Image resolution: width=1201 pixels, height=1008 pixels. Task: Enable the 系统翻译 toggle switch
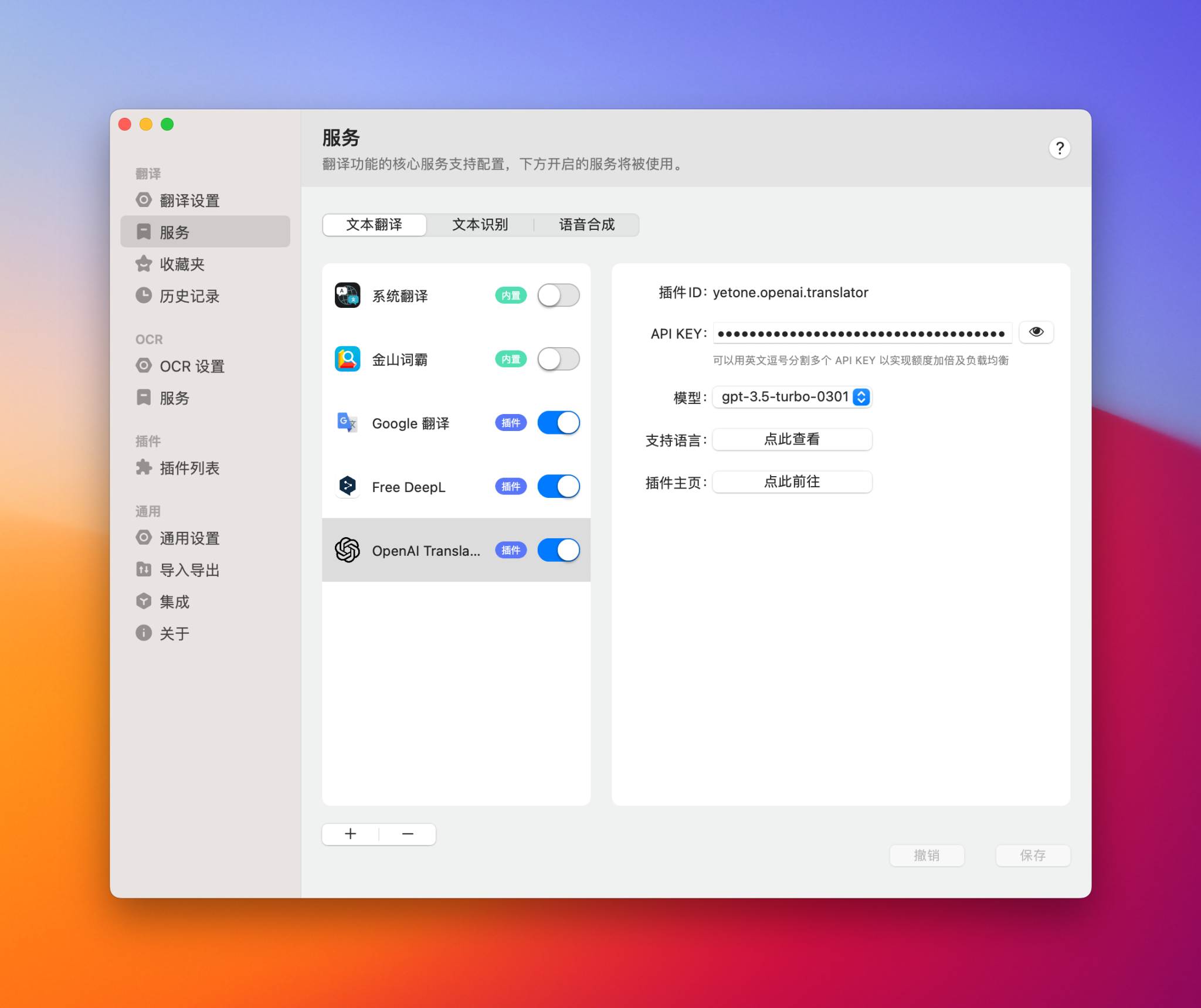(558, 296)
